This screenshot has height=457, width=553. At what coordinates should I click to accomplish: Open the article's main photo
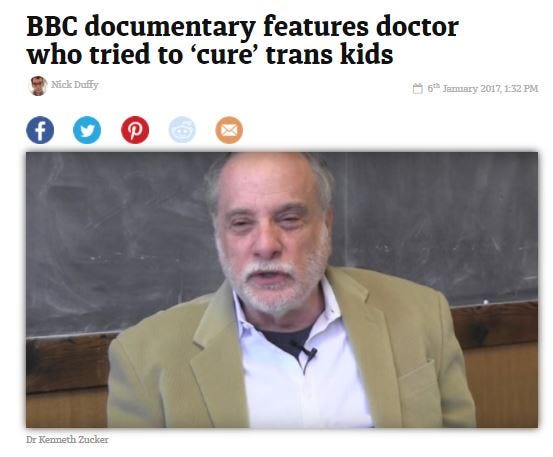tap(282, 290)
